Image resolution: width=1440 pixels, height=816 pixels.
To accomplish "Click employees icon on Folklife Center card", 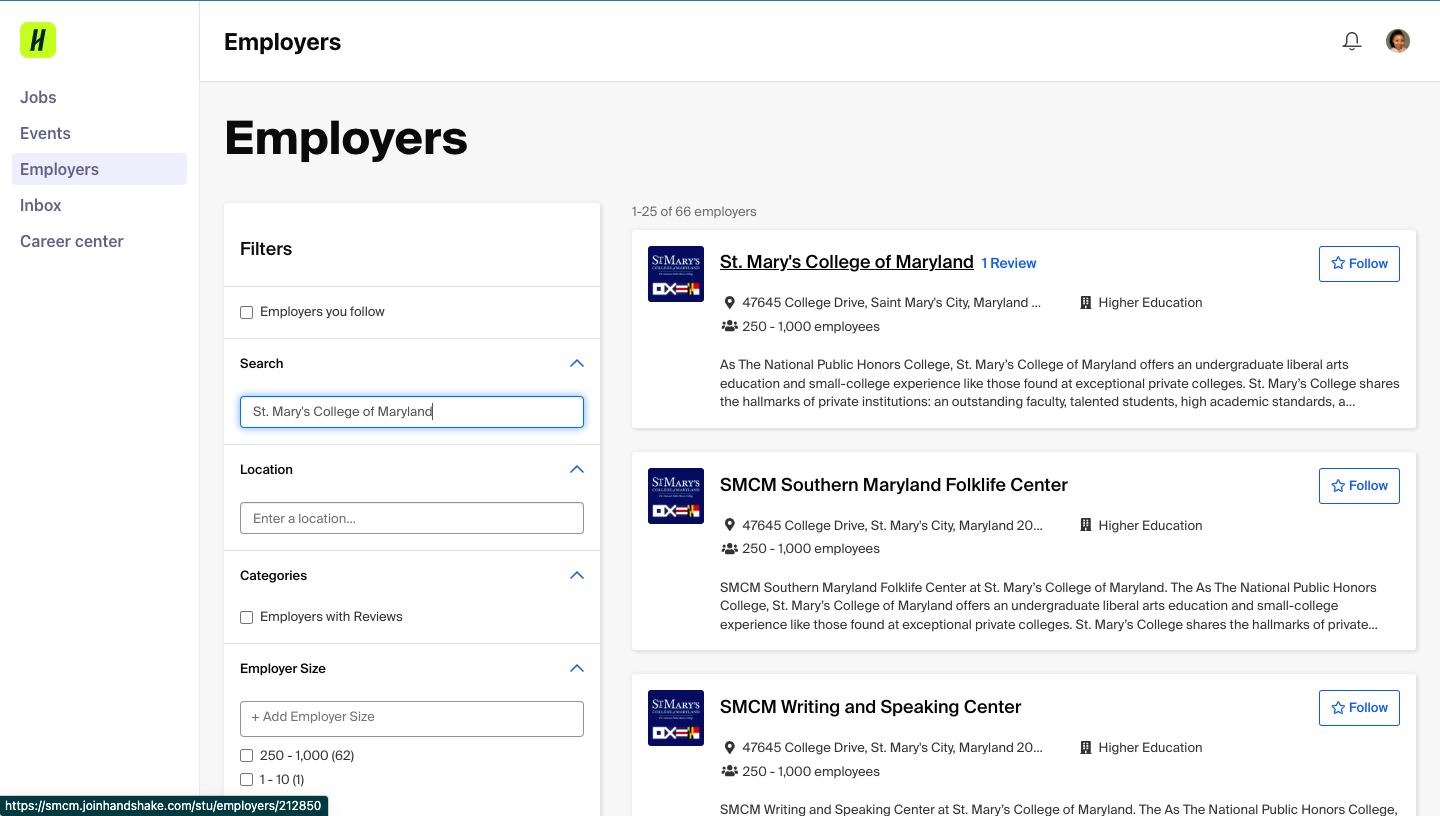I will [729, 548].
